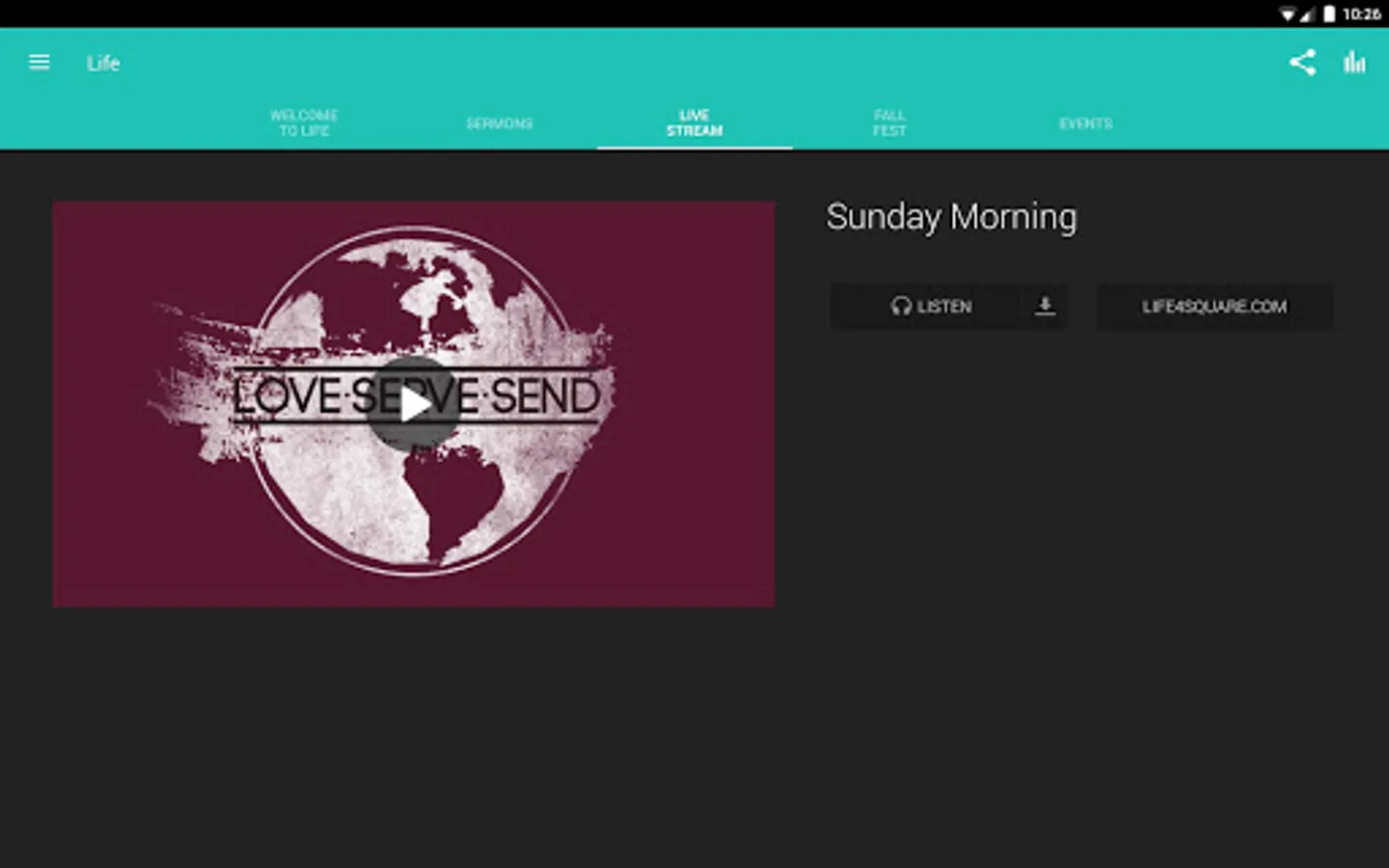Open the Sermons tab
Image resolution: width=1389 pixels, height=868 pixels.
(500, 123)
